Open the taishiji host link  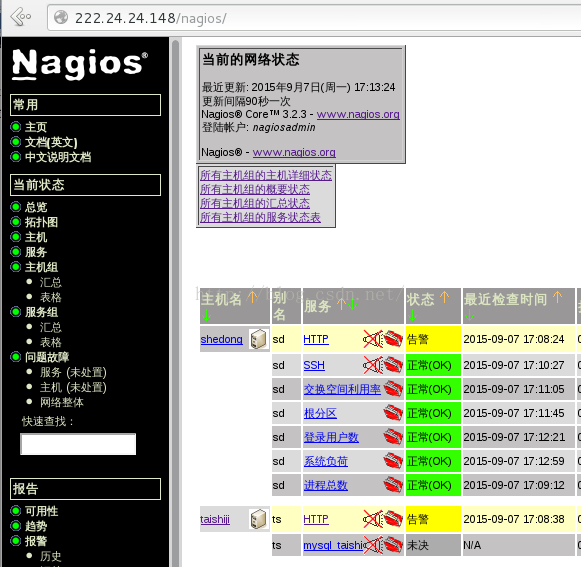click(x=215, y=519)
